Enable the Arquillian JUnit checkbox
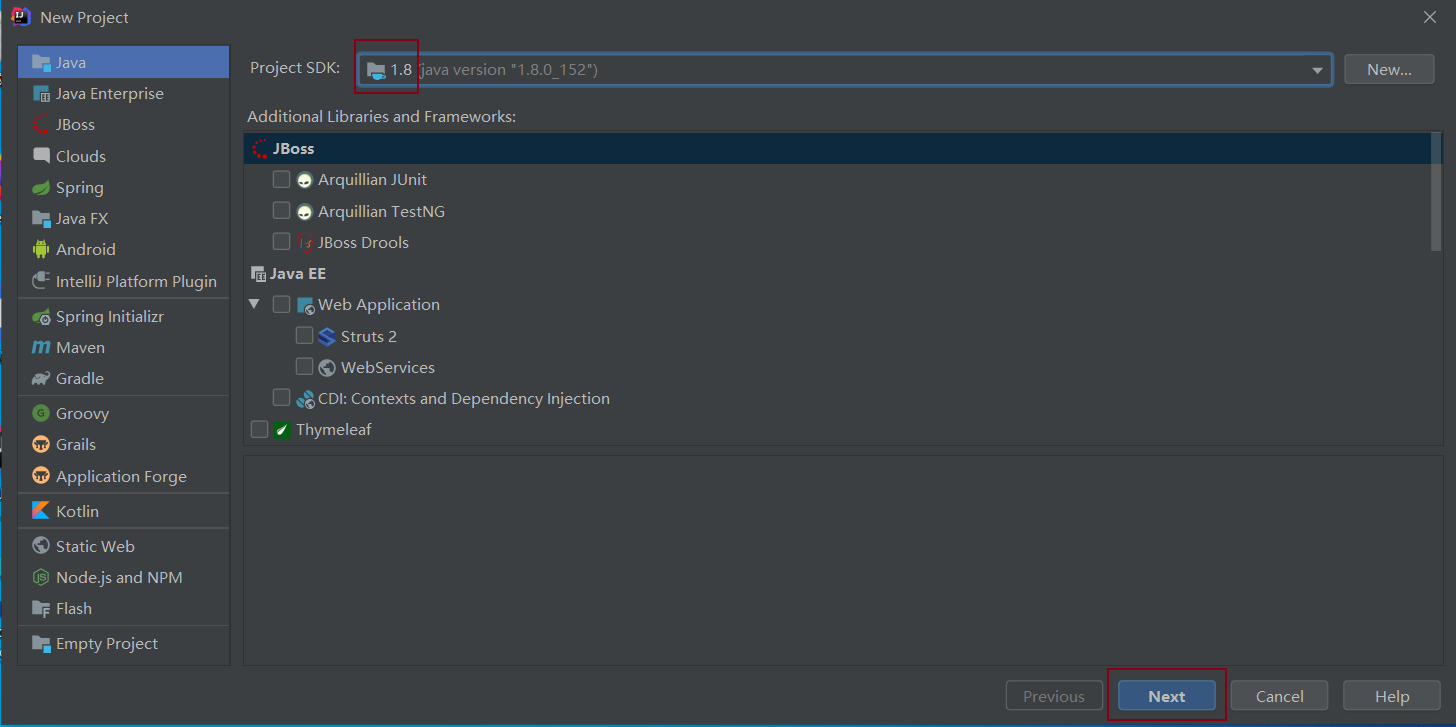 pyautogui.click(x=282, y=180)
